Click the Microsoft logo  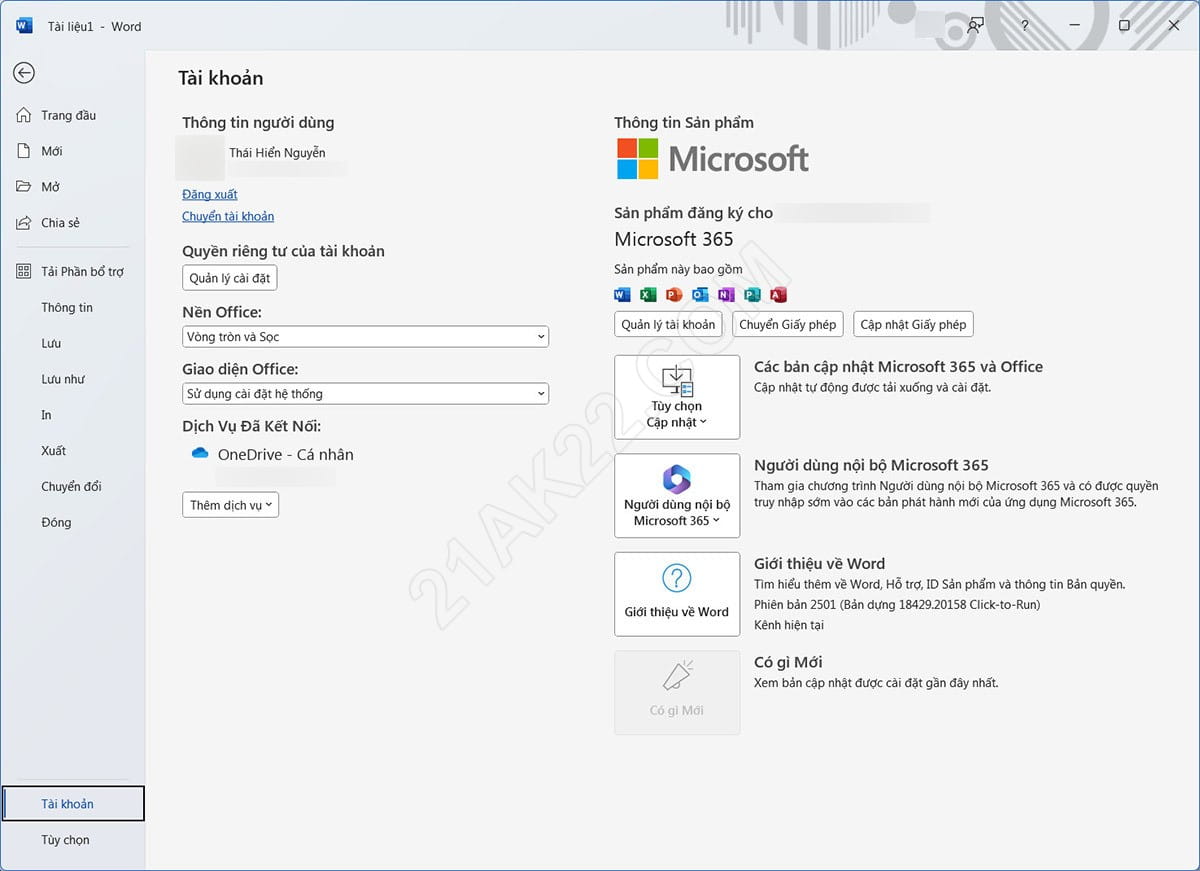click(x=713, y=158)
